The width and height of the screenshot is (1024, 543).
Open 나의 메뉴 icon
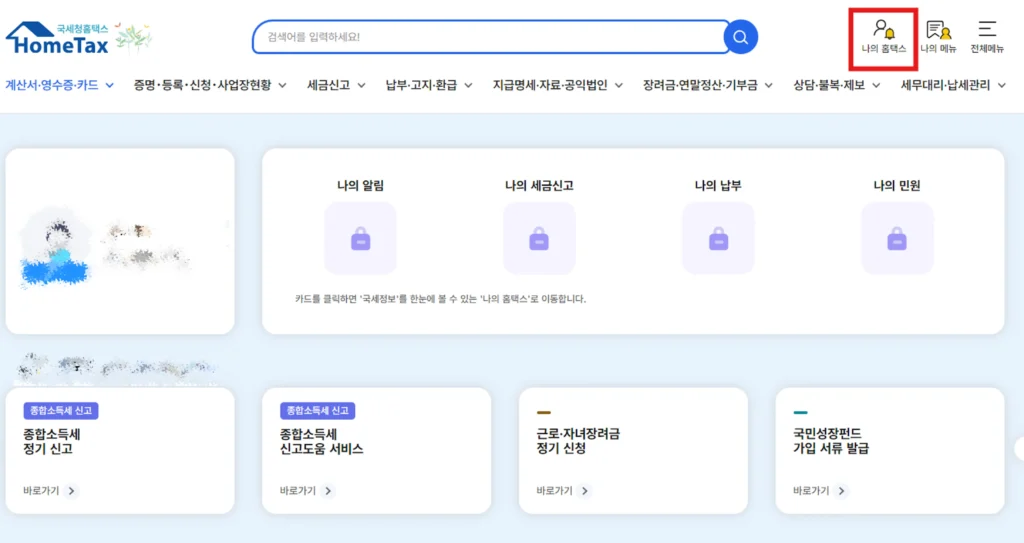click(x=938, y=37)
